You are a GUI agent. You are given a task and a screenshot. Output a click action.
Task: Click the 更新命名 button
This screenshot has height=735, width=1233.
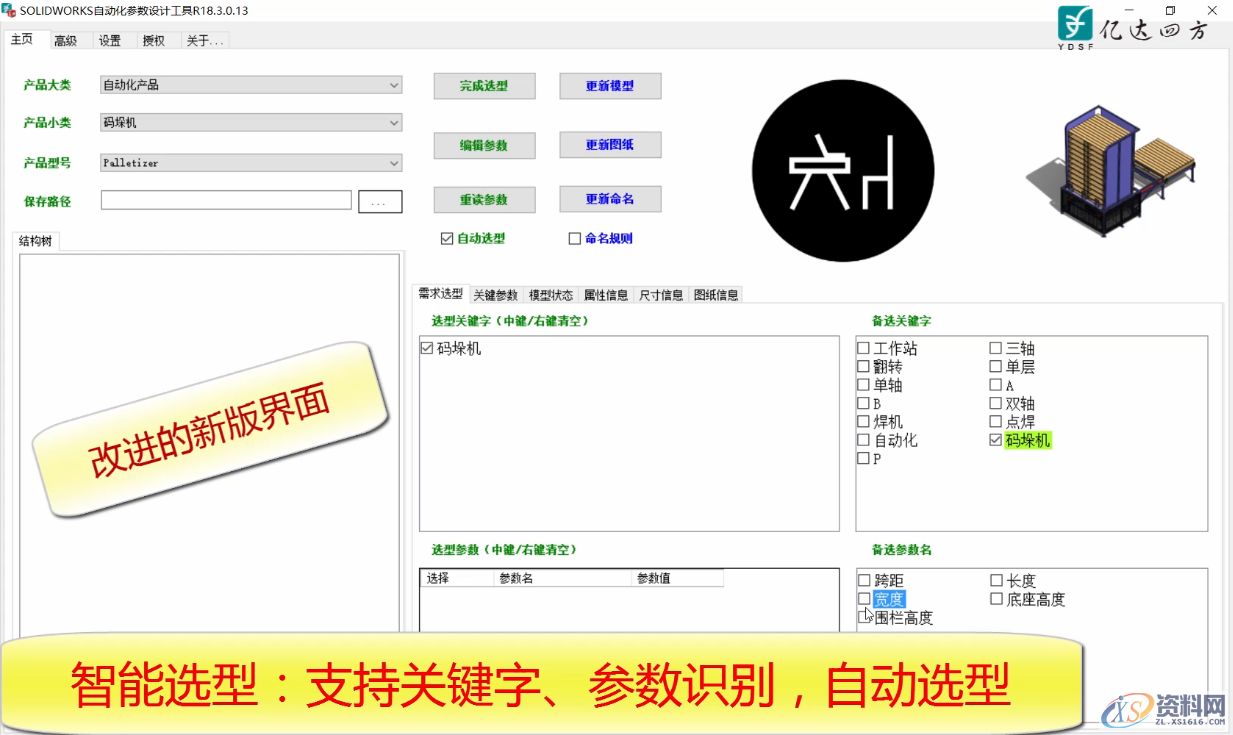click(610, 198)
